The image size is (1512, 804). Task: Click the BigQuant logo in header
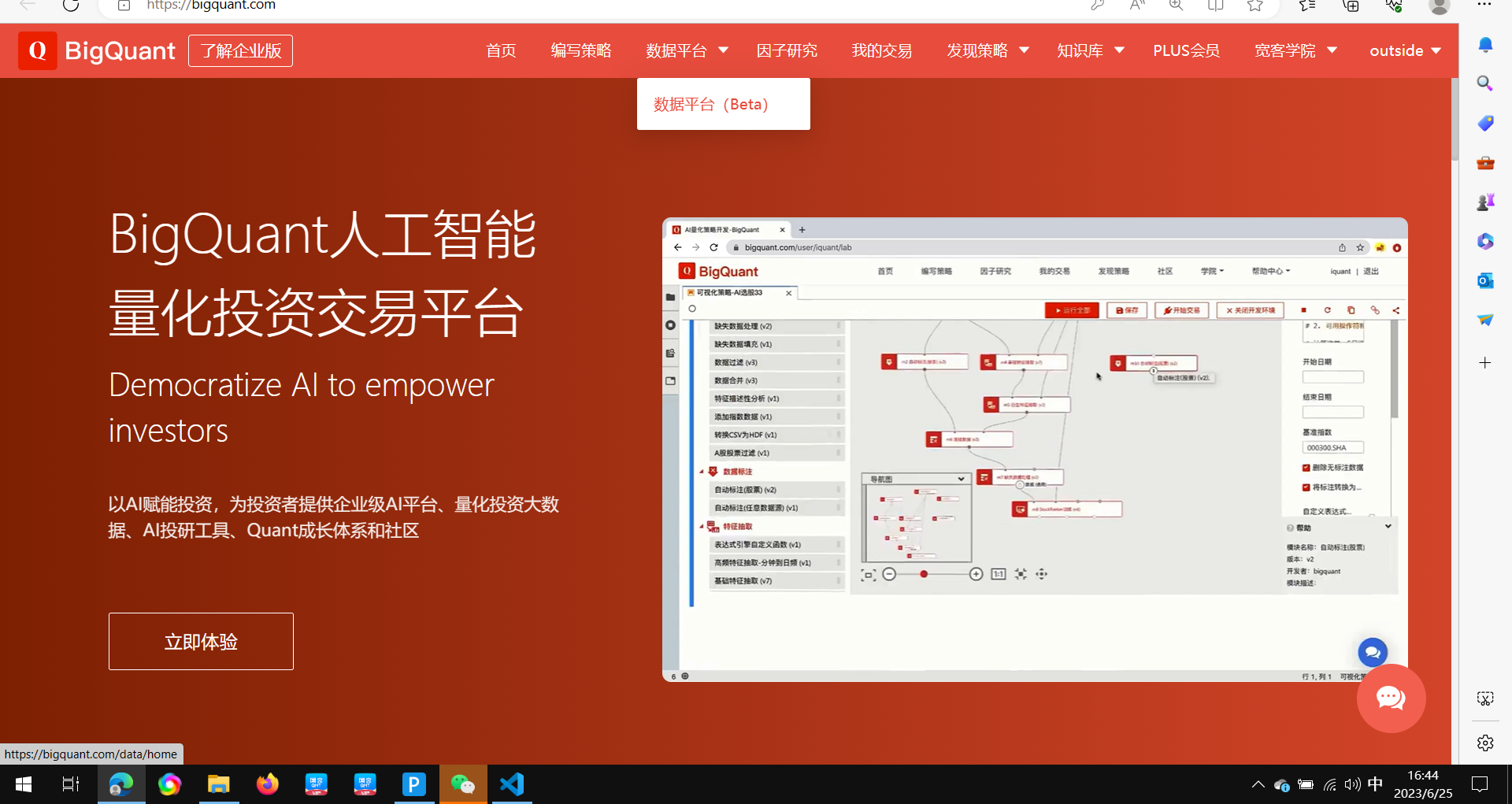97,50
